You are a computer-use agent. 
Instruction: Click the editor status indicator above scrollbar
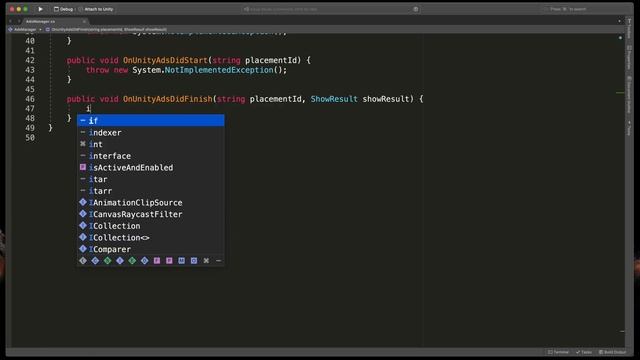pos(620,38)
